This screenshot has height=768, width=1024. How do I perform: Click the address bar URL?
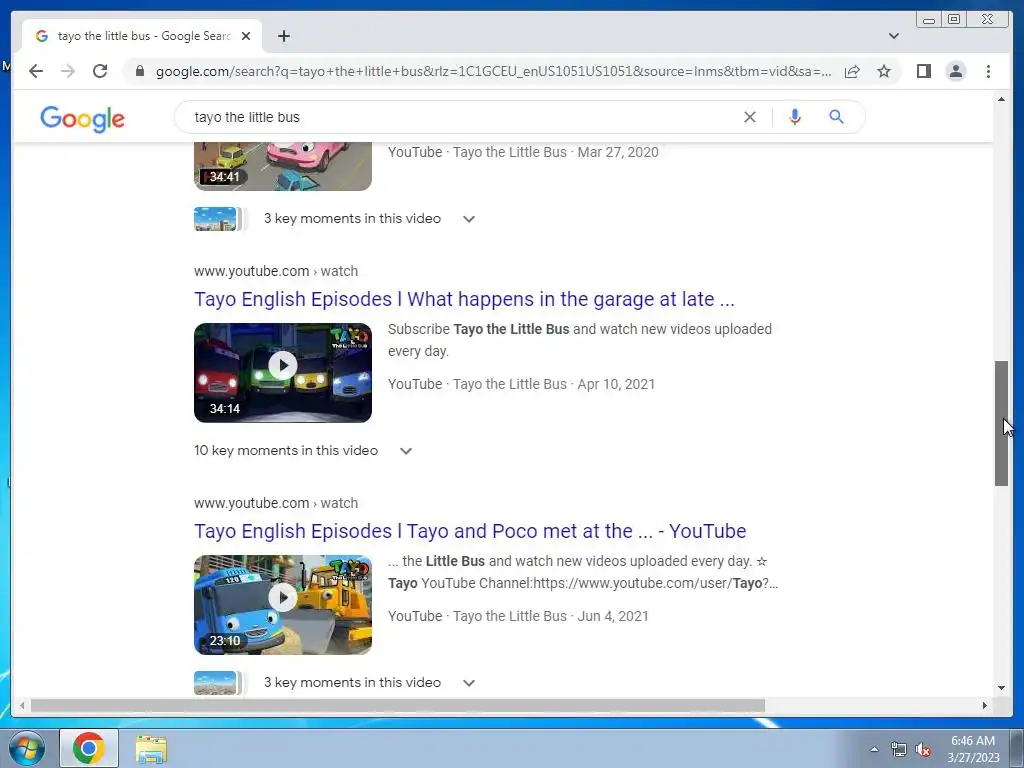tap(493, 71)
